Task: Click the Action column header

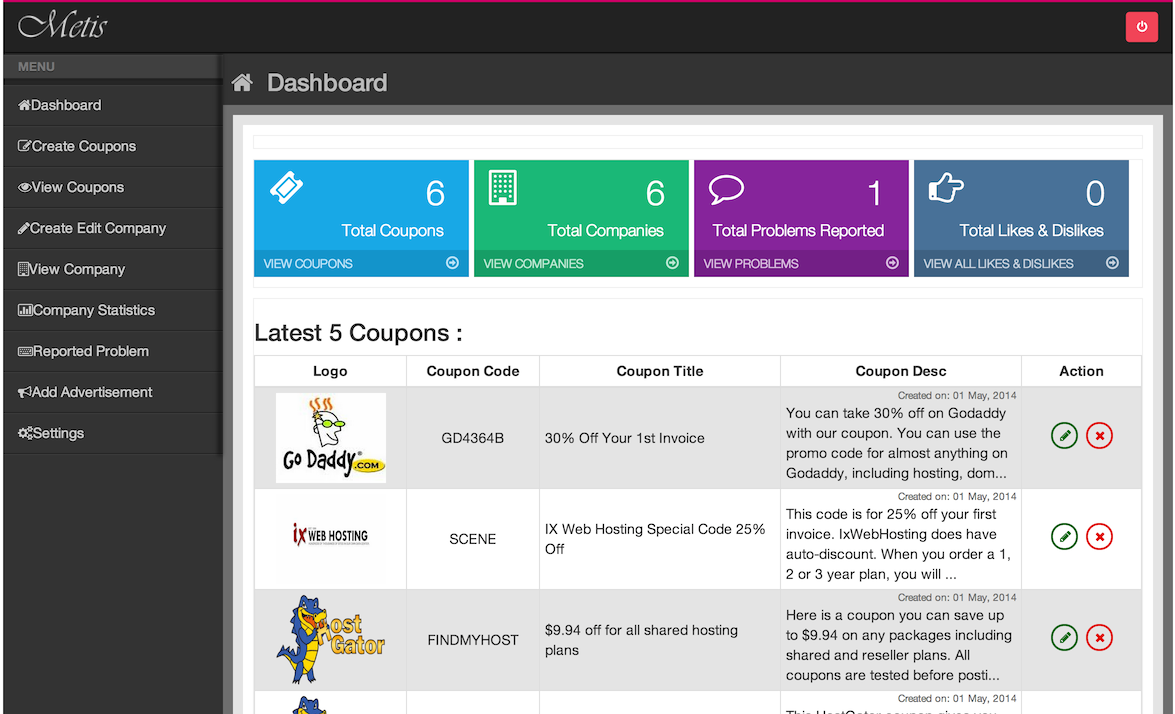Action: click(1081, 371)
